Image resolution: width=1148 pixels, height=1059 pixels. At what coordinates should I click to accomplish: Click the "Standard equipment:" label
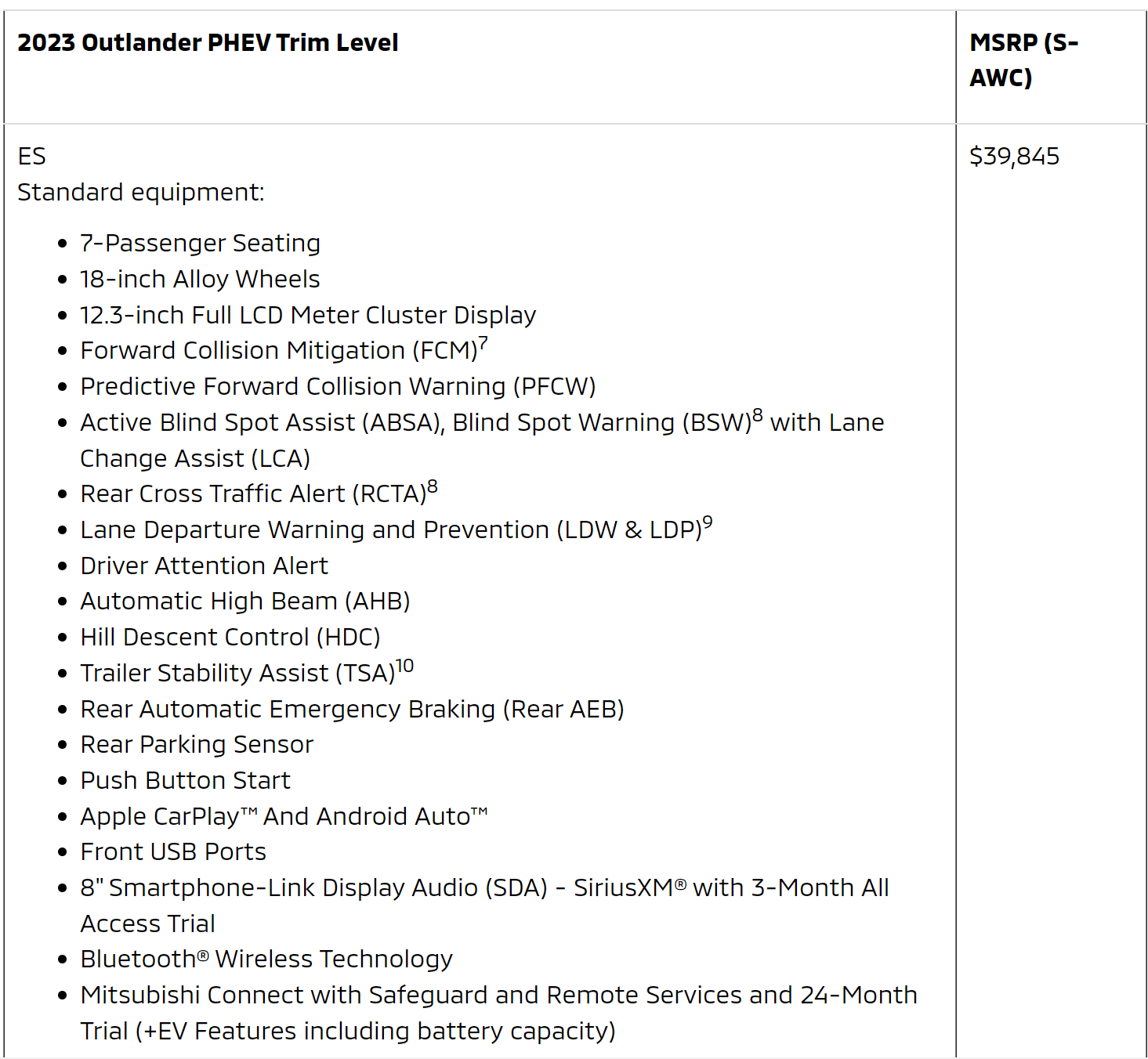[141, 193]
